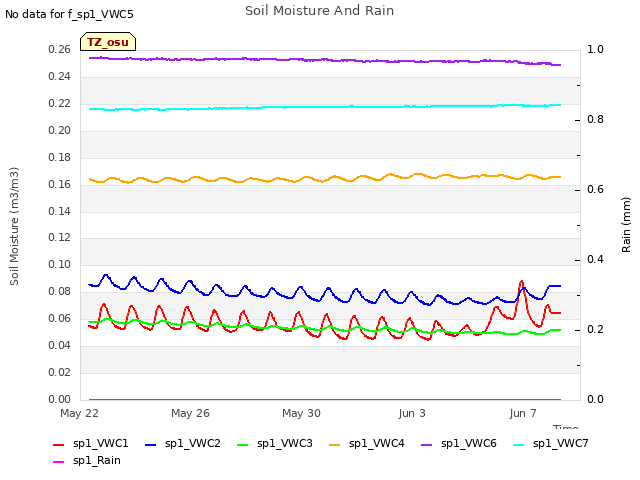Click the TZ_osu annotation box
This screenshot has height=480, width=640.
point(108,42)
